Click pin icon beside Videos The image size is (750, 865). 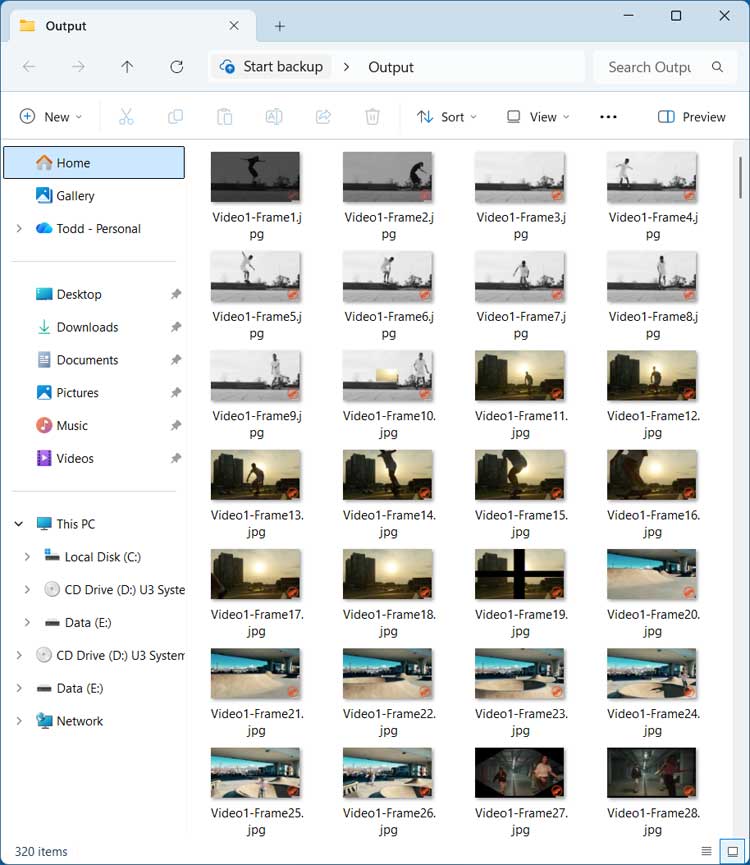pyautogui.click(x=176, y=458)
